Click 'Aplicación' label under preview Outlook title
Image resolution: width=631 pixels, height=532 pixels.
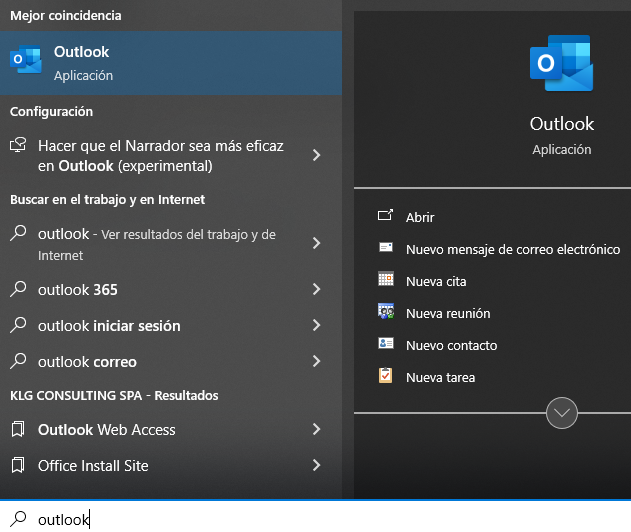point(562,150)
